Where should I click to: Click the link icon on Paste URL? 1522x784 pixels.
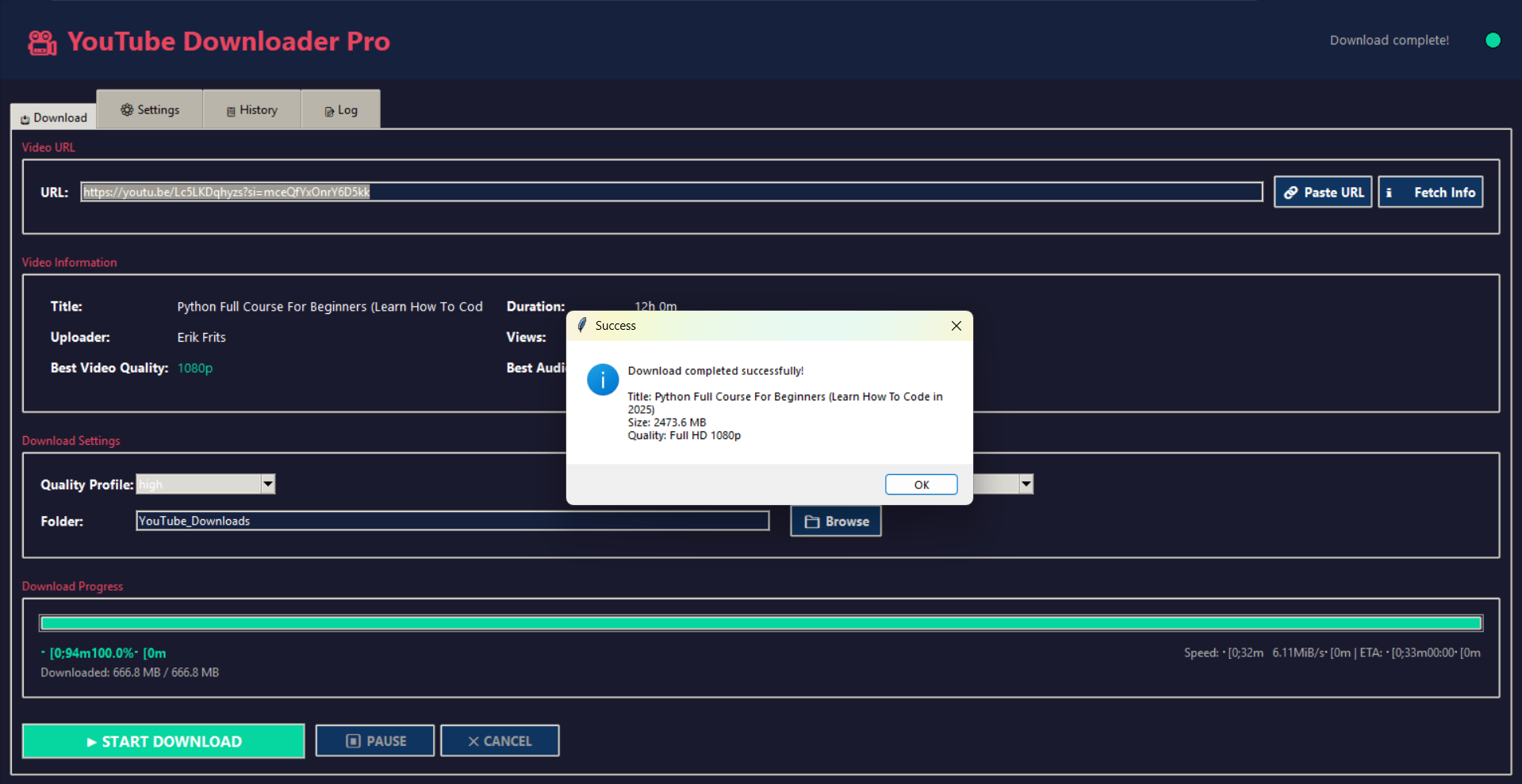tap(1290, 193)
